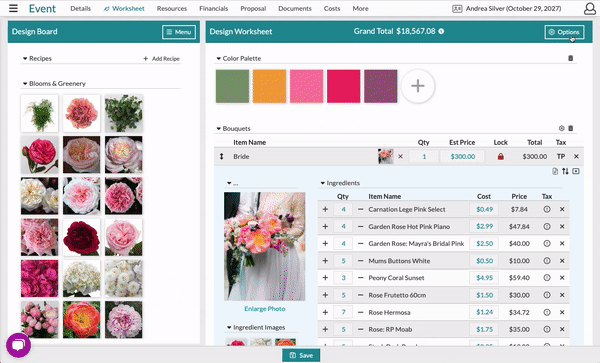Image resolution: width=600 pixels, height=363 pixels.
Task: Delete the Bride line item
Action: (576, 156)
